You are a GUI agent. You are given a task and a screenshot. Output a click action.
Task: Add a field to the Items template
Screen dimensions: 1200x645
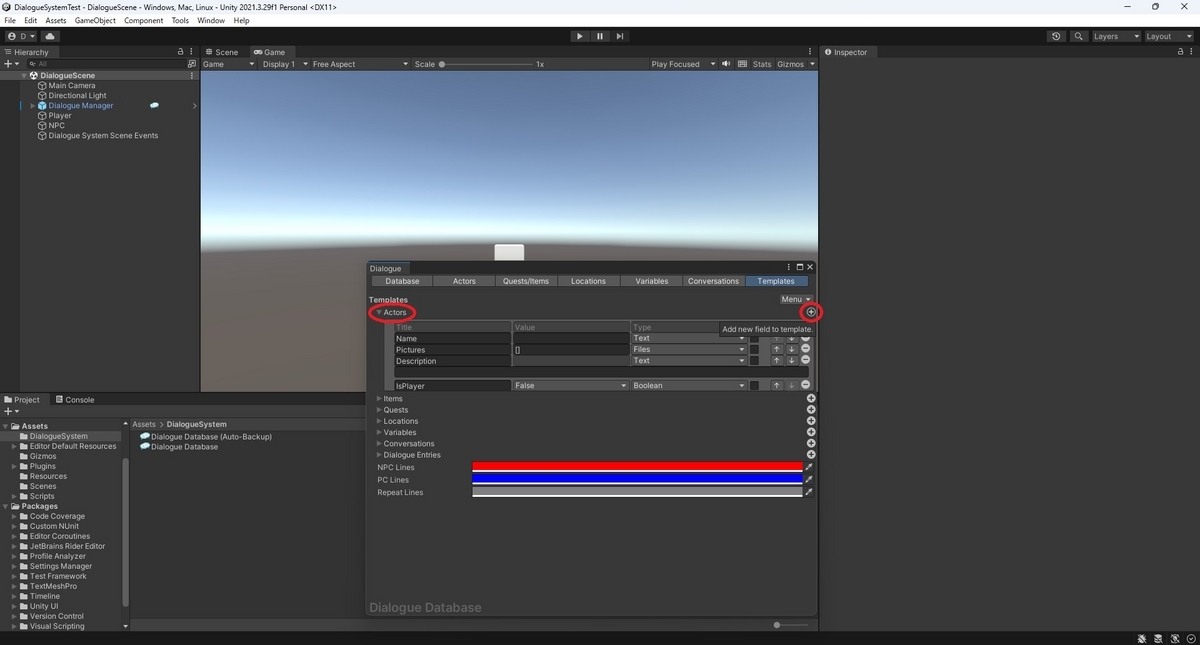811,398
